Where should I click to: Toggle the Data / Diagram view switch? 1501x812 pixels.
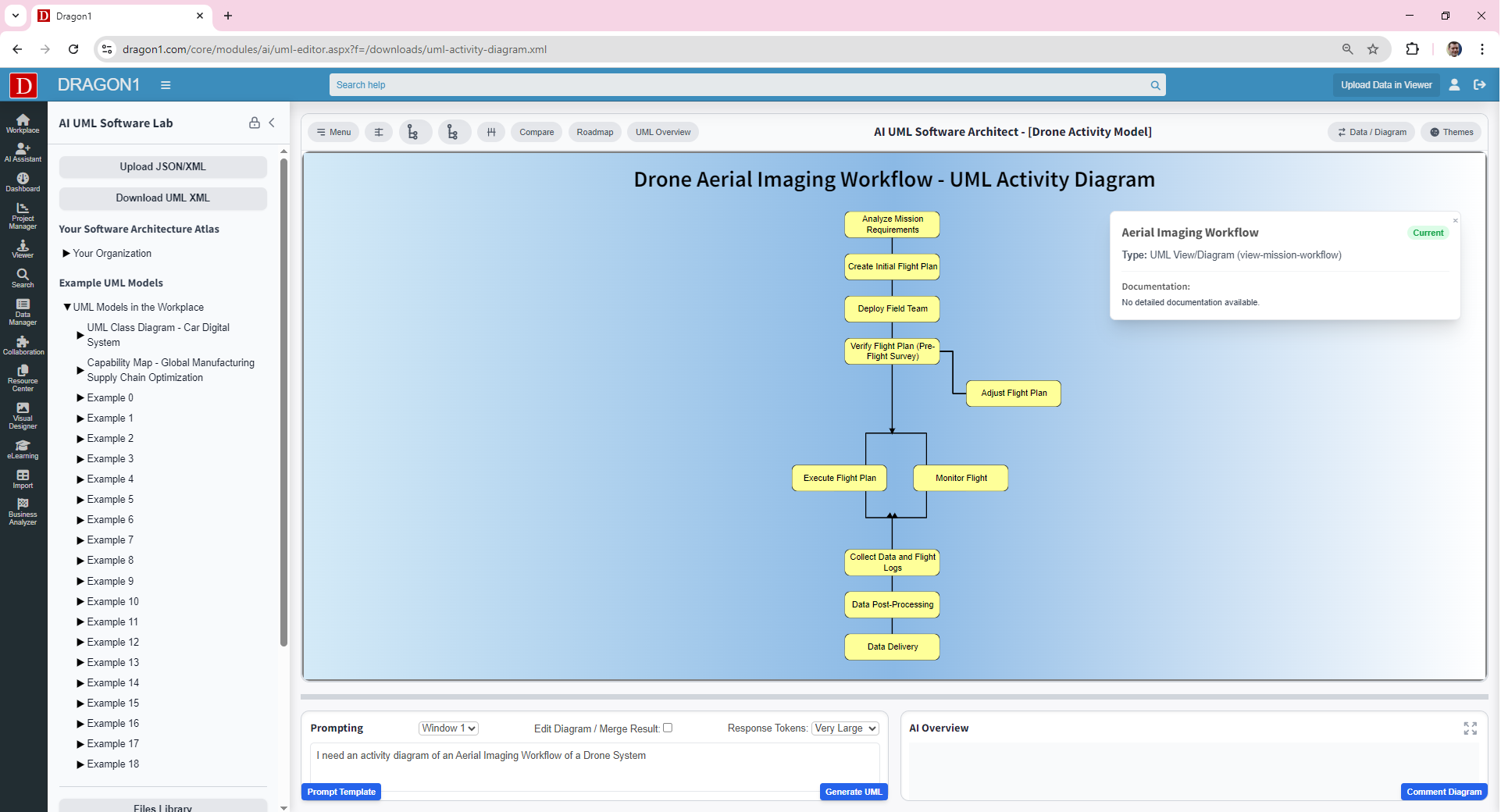click(x=1371, y=131)
